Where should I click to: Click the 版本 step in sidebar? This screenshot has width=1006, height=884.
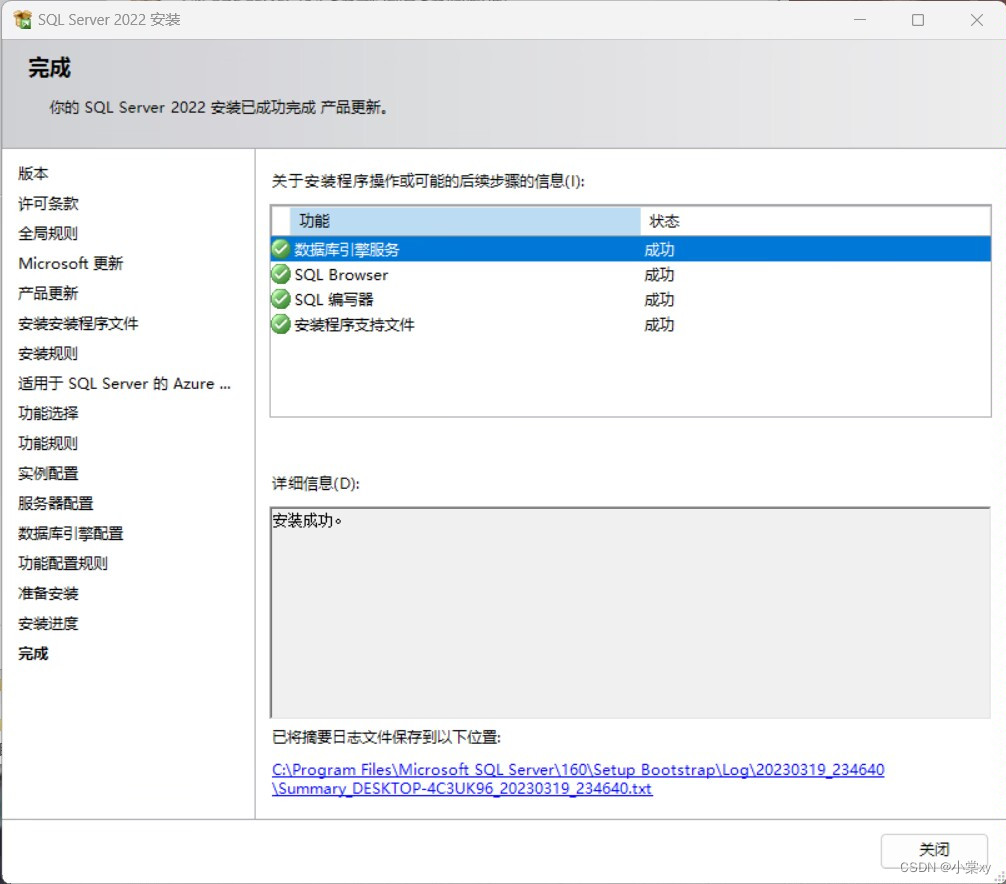pyautogui.click(x=33, y=173)
